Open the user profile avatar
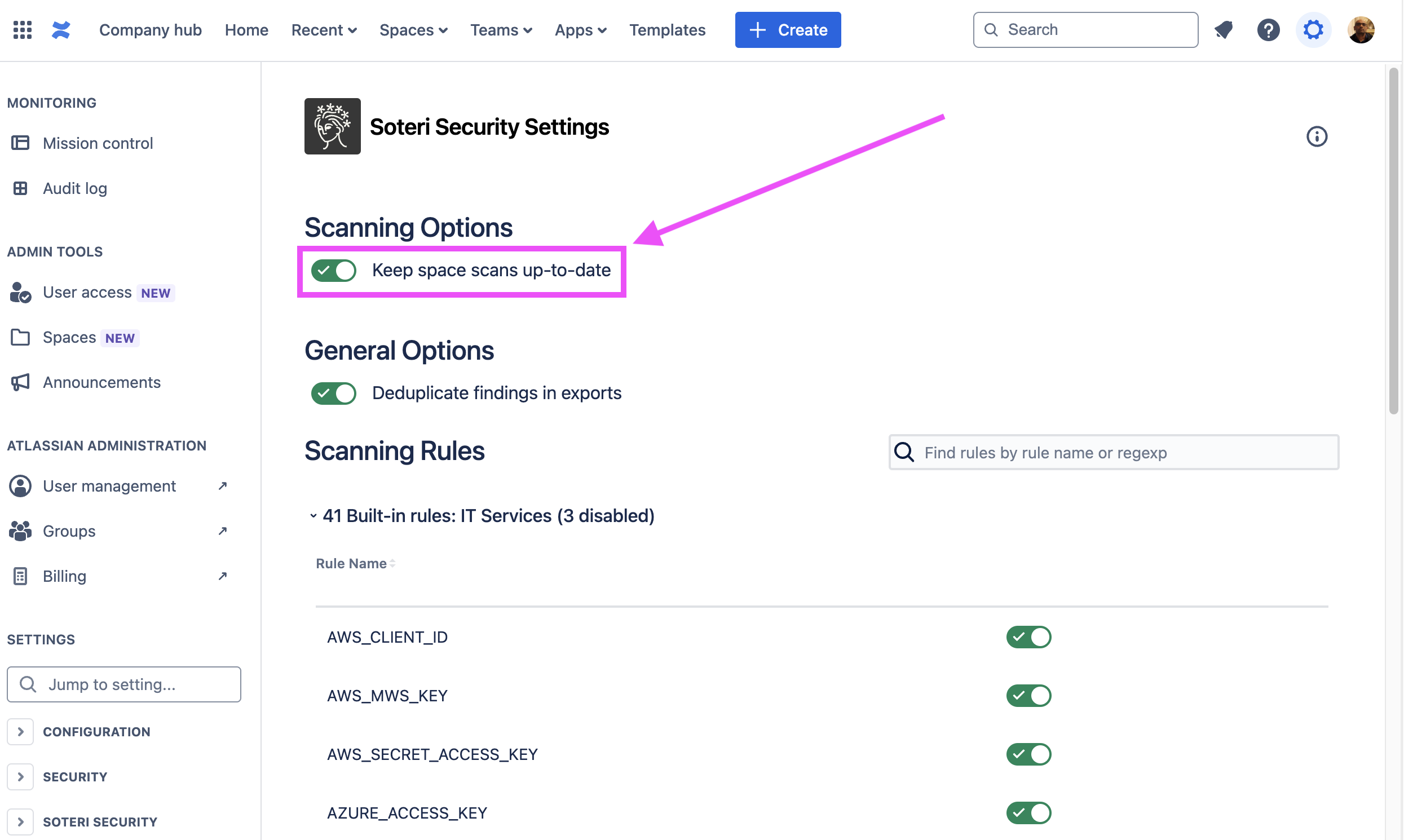Screen dimensions: 1404x840 (x=1361, y=29)
